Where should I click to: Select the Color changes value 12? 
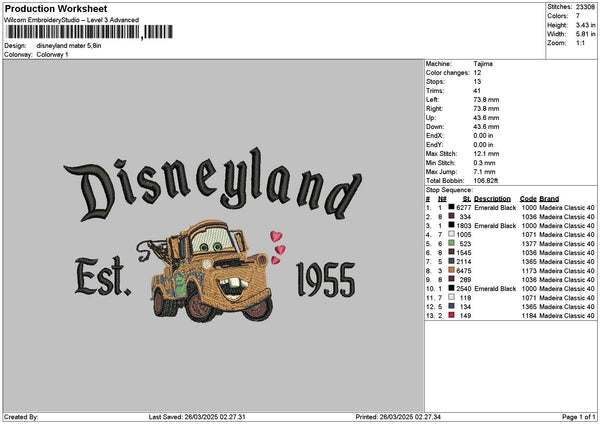pyautogui.click(x=477, y=73)
